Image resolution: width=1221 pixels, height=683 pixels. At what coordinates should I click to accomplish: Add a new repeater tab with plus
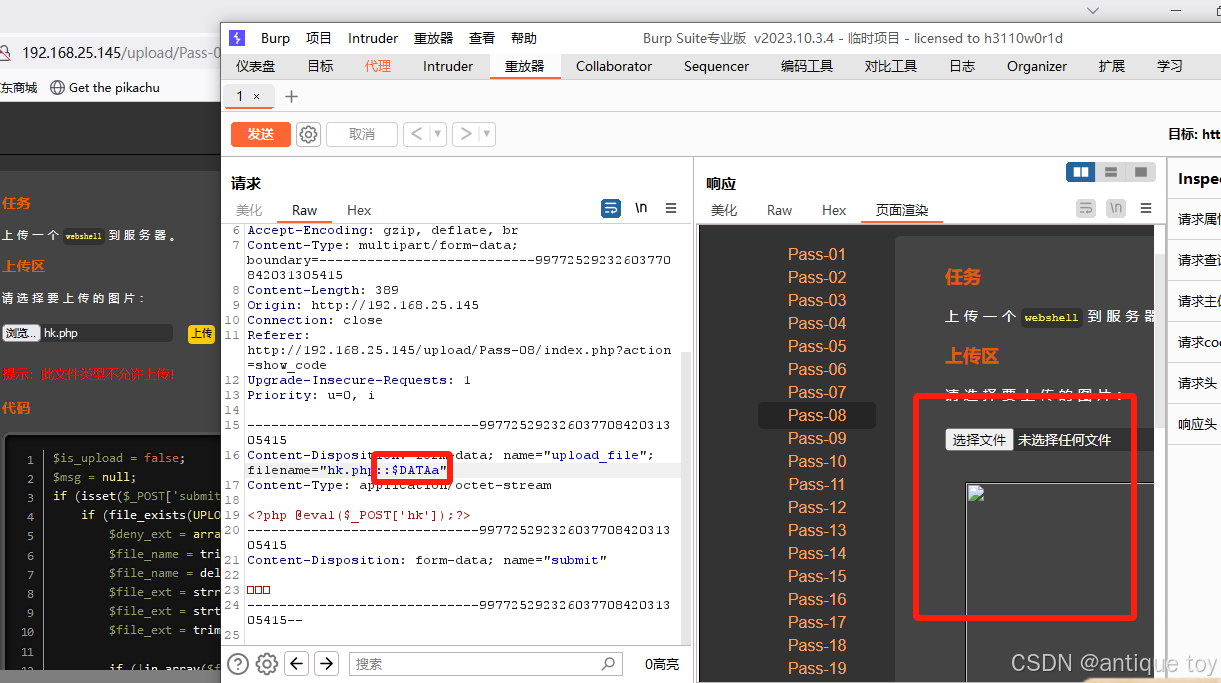291,97
